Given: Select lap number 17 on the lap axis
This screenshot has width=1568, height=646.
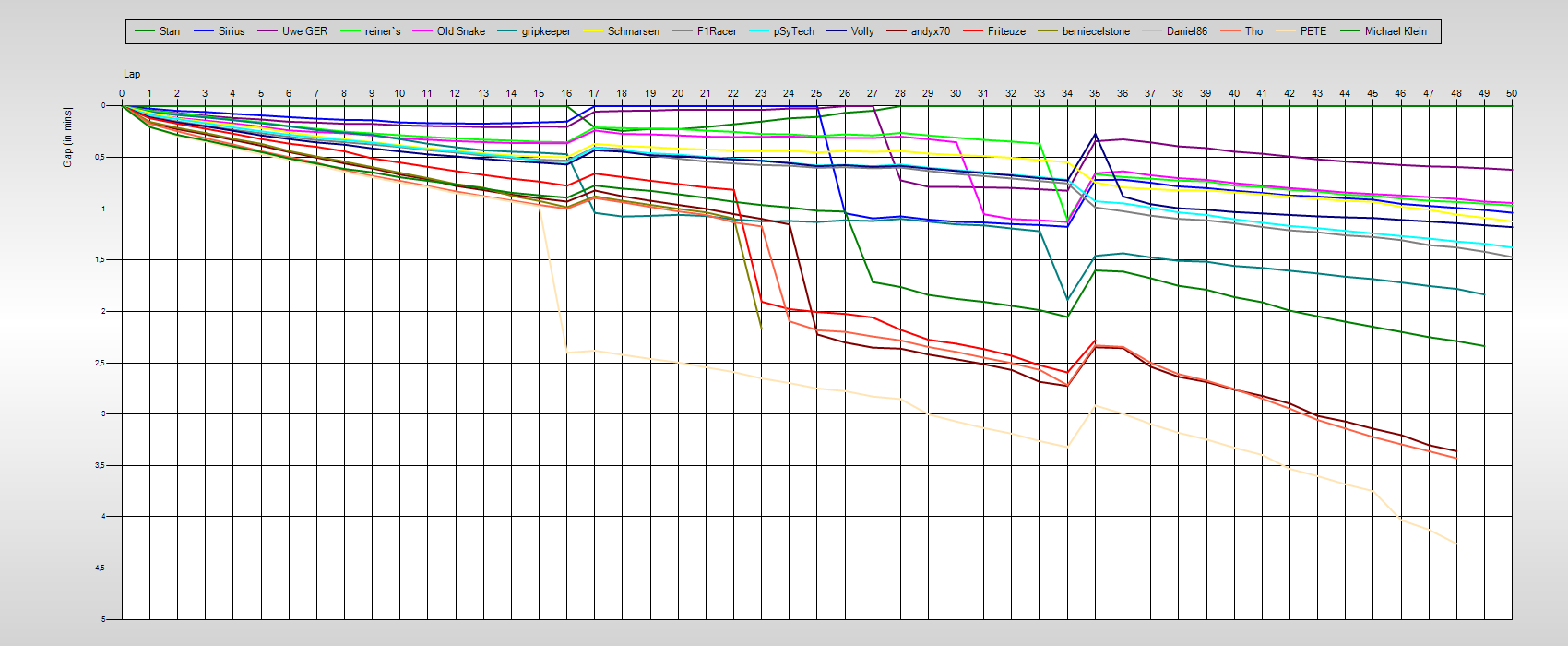Looking at the screenshot, I should point(594,93).
